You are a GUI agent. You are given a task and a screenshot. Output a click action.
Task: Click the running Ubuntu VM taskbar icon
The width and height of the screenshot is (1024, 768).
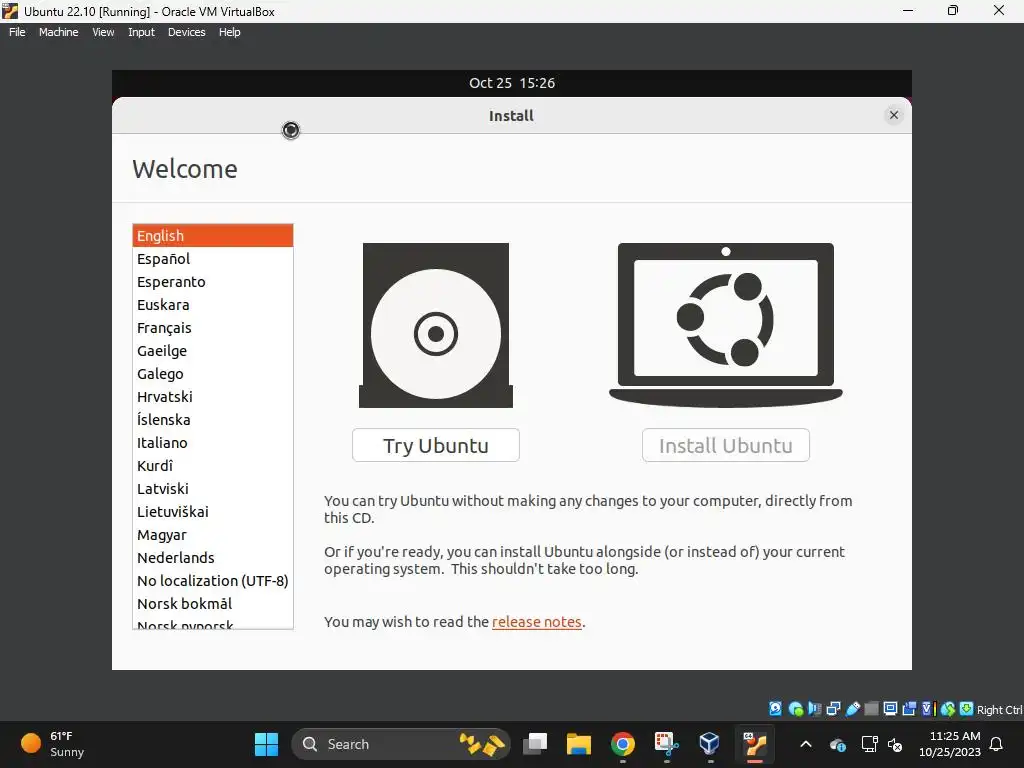pos(754,744)
